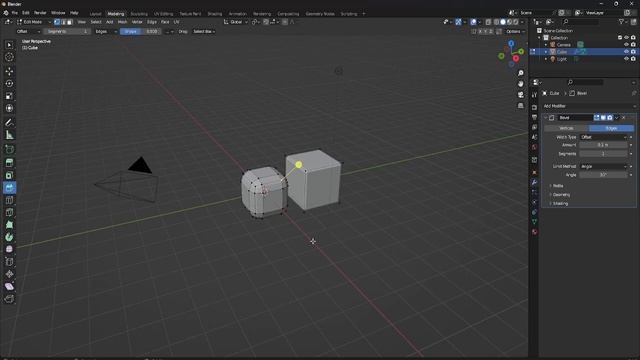Select Edges affect mode in Bevel modifier
This screenshot has width=640, height=360.
[611, 128]
